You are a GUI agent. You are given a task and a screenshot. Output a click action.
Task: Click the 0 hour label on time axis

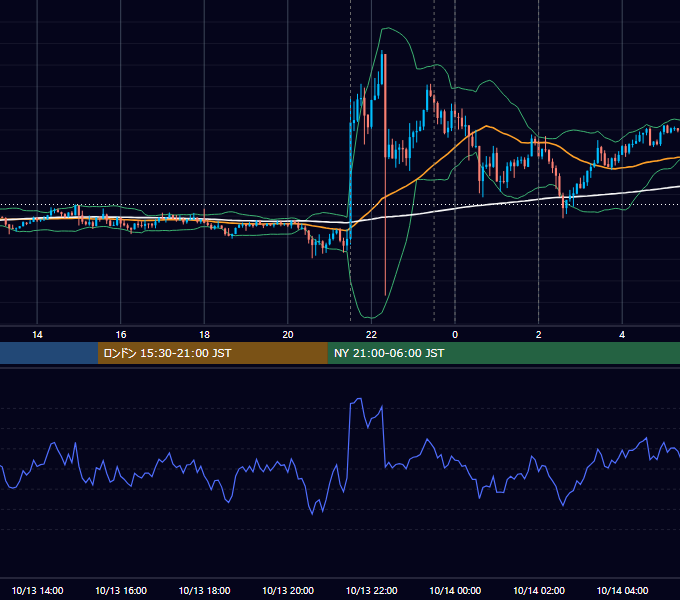pos(455,335)
